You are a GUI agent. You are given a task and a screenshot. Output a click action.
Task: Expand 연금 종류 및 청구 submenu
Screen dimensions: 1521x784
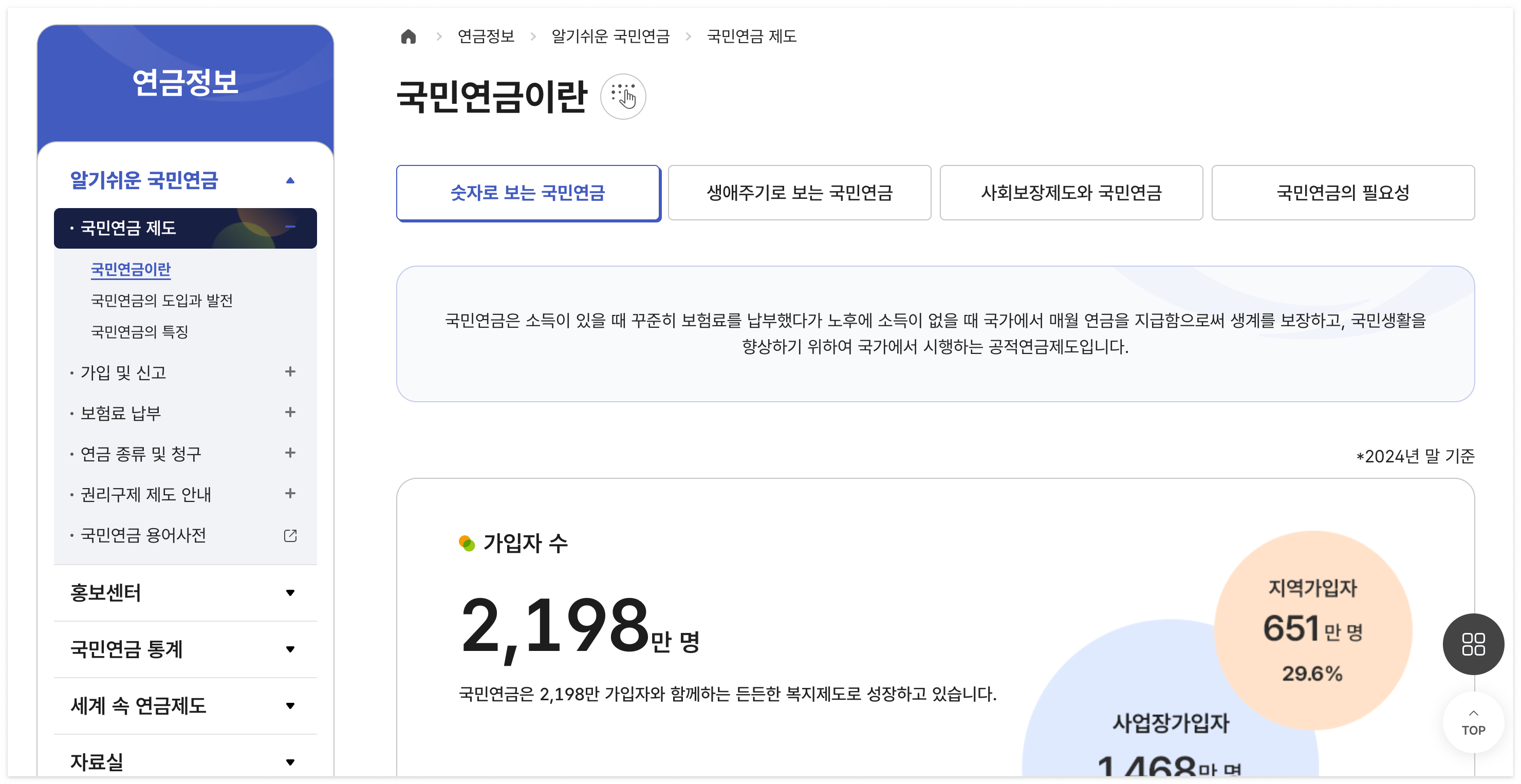290,454
